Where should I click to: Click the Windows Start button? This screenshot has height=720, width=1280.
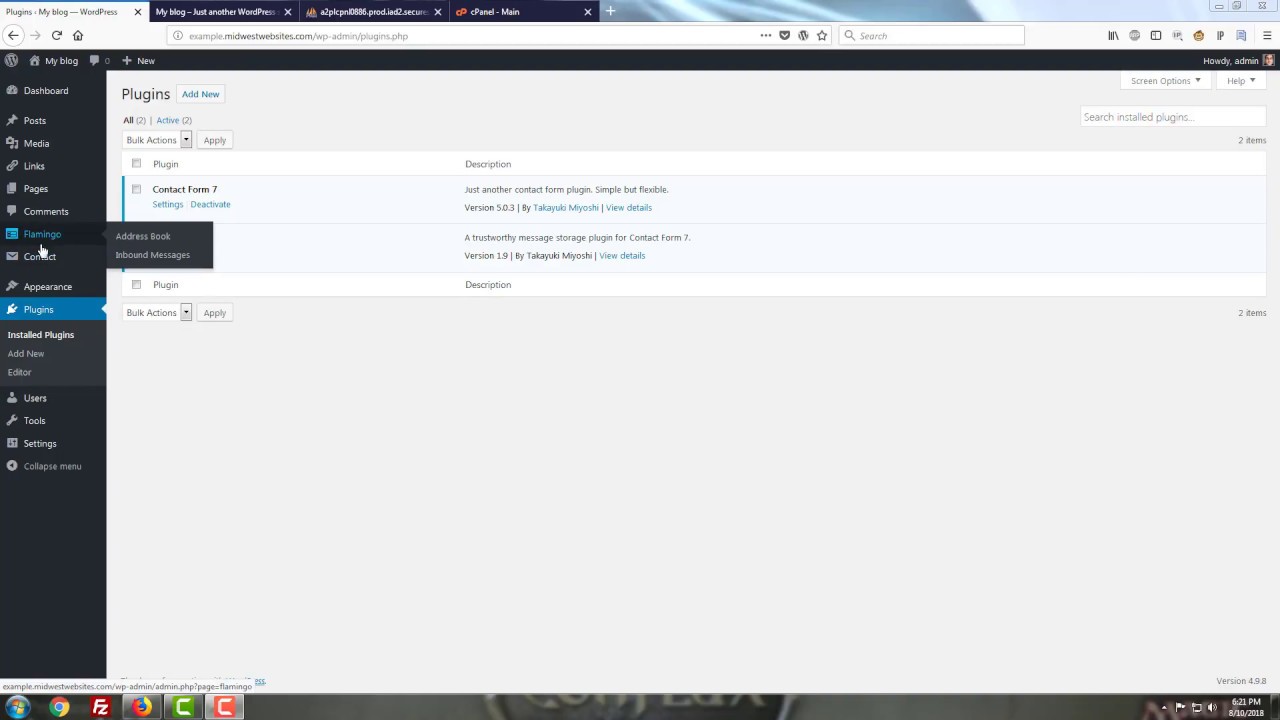18,708
